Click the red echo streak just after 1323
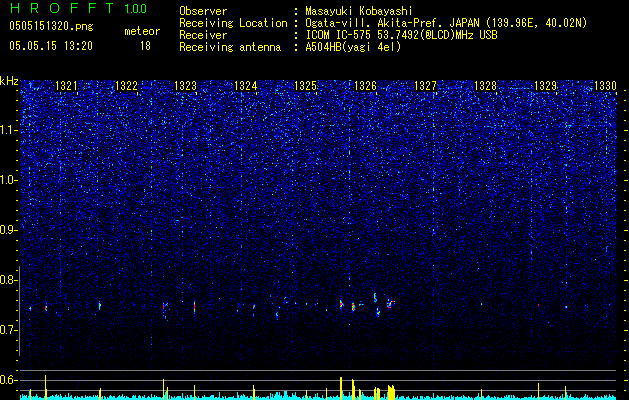629x400 pixels. click(194, 307)
